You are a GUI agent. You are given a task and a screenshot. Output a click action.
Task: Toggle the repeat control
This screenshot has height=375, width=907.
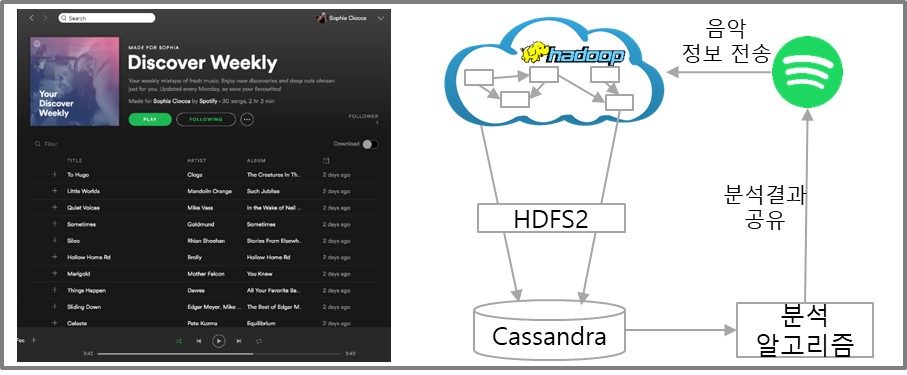click(259, 341)
